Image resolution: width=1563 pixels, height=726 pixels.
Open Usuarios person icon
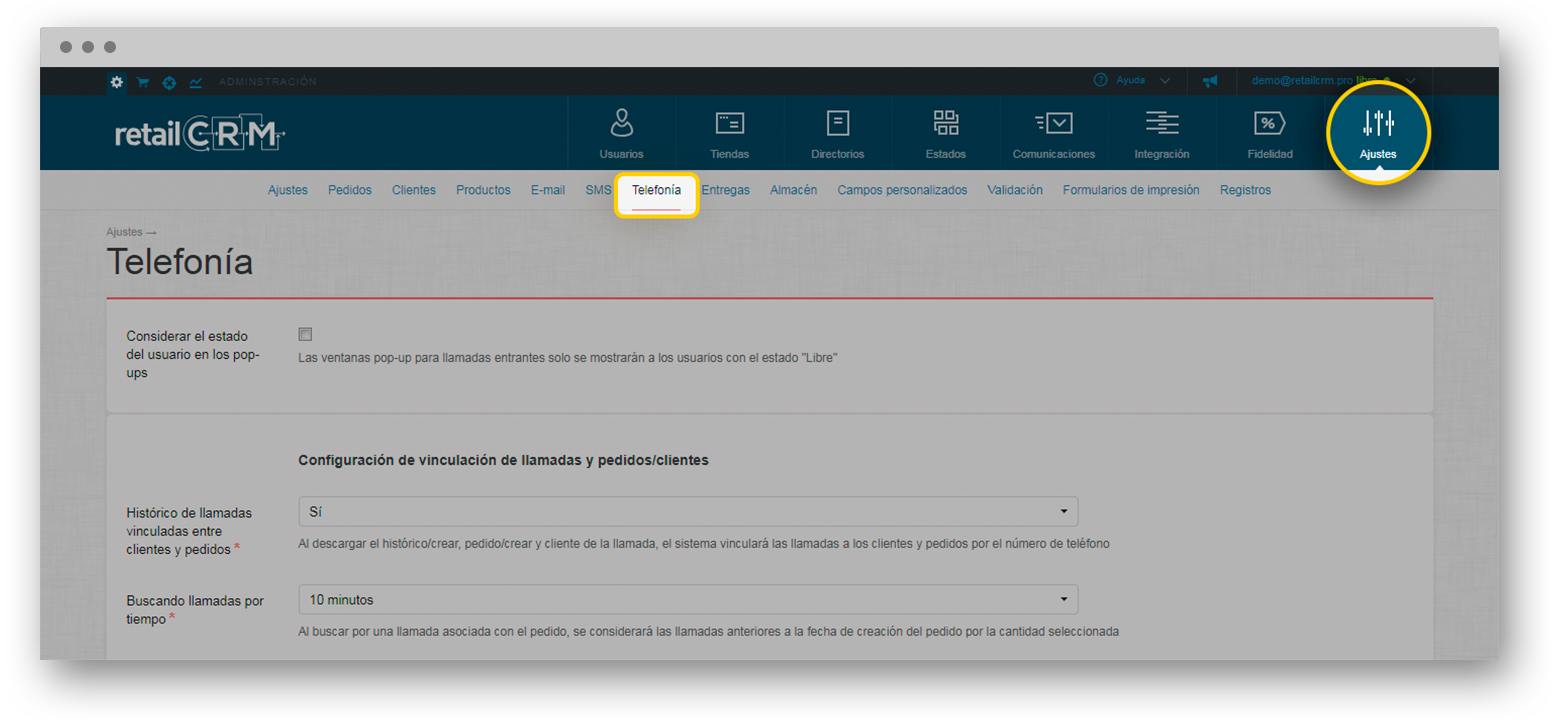click(621, 123)
